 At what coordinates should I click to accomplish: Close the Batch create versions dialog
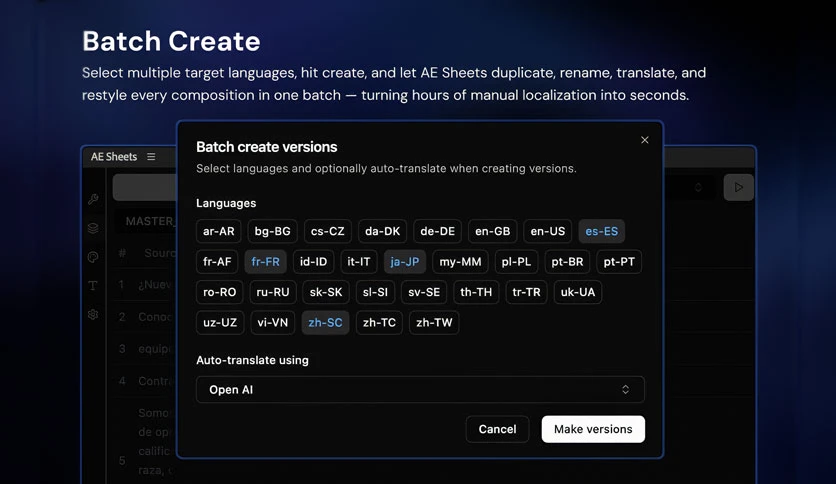pos(645,140)
